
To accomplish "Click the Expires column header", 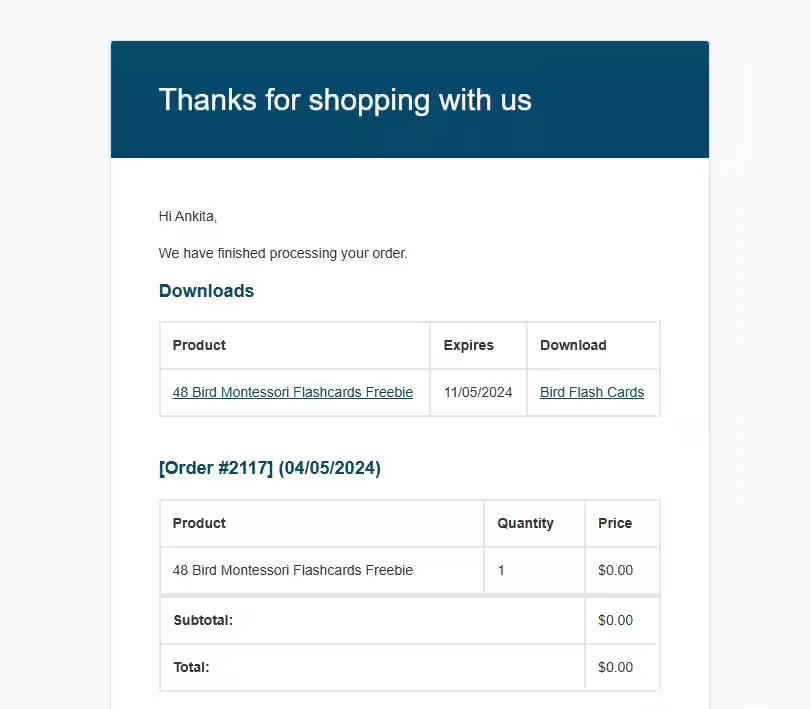I will click(469, 345).
